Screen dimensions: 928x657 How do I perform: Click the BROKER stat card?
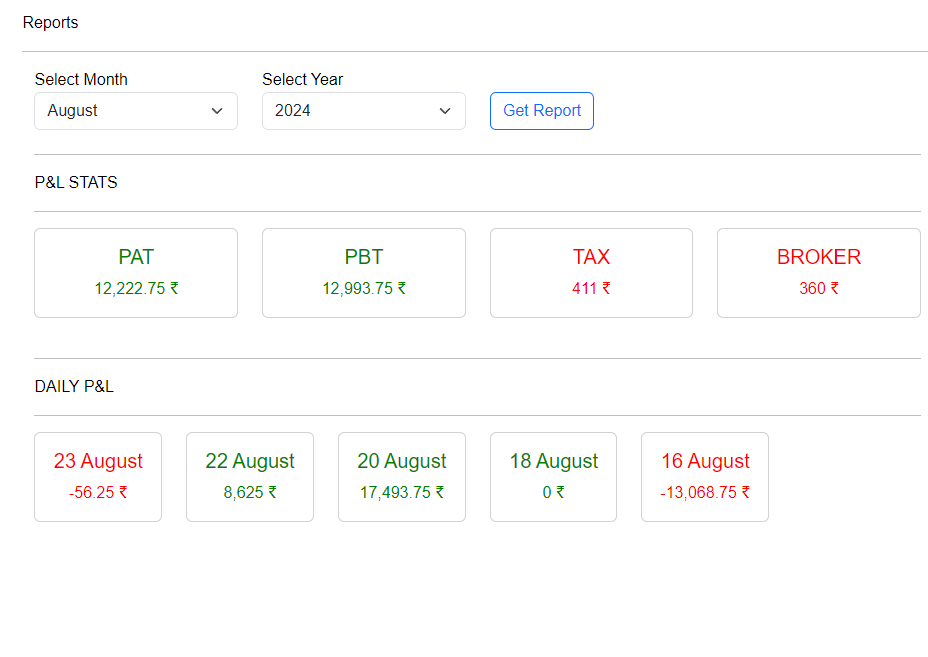click(818, 272)
